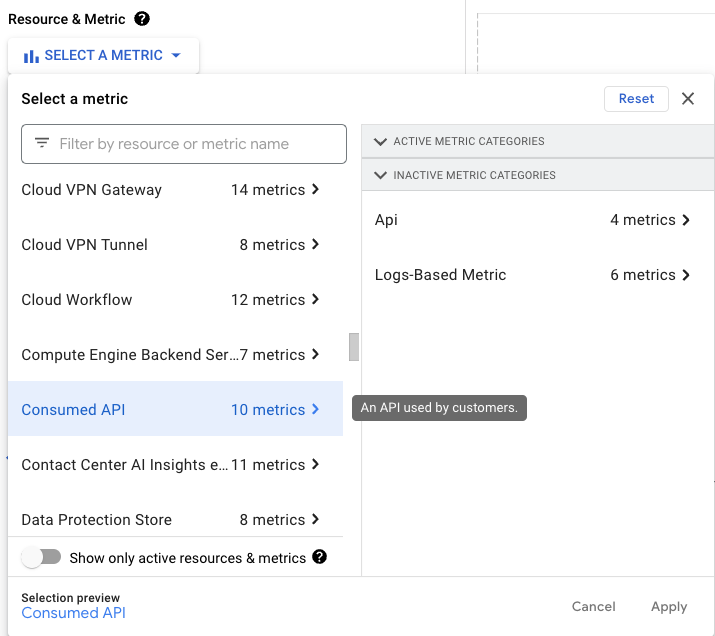This screenshot has height=636, width=715.
Task: Click the bar chart icon in Select a Metric
Action: pos(31,56)
